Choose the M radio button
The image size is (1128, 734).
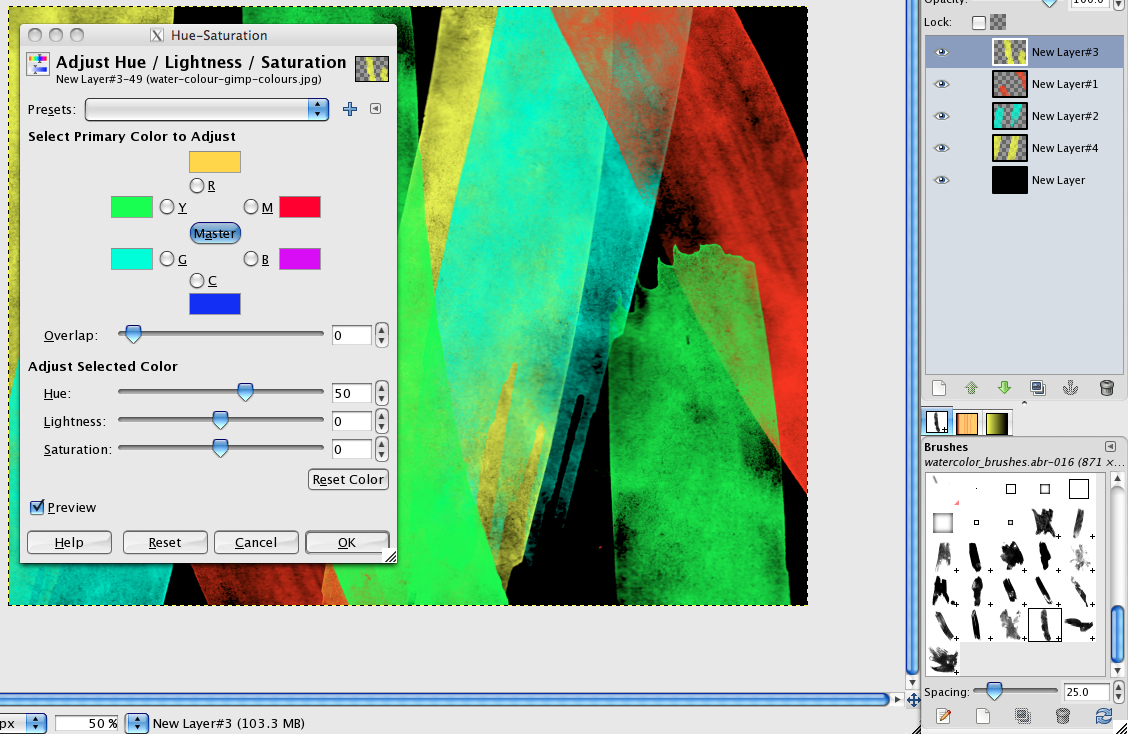250,207
